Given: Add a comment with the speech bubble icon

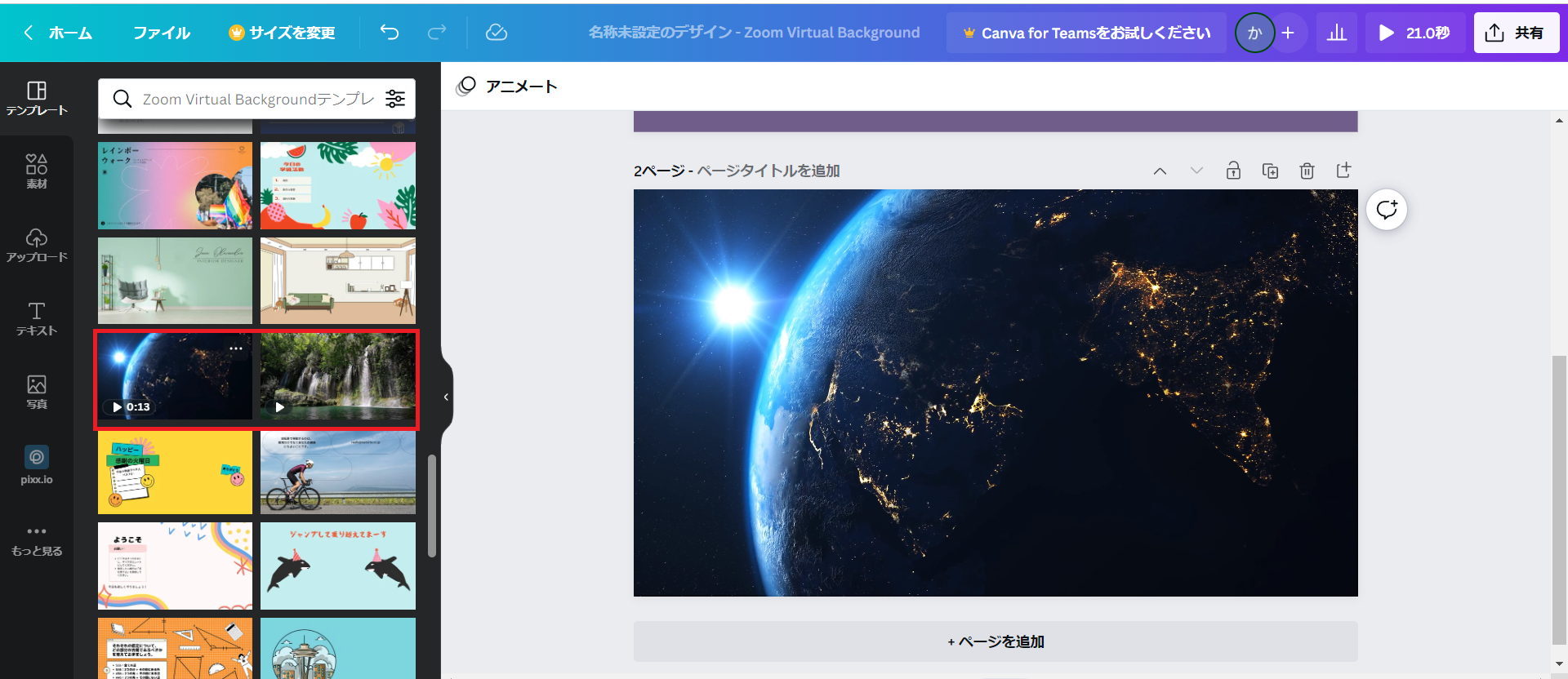Looking at the screenshot, I should point(1387,210).
